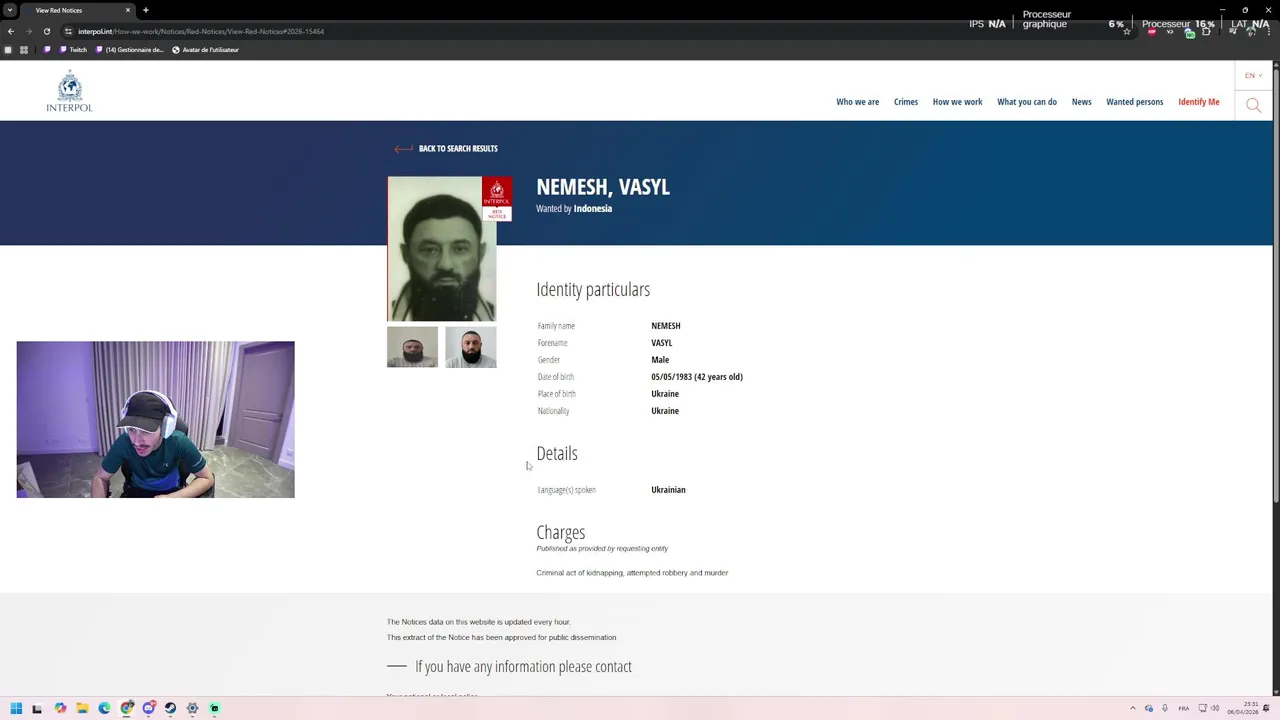Open the Settings gear on the taskbar
Image resolution: width=1280 pixels, height=720 pixels.
pos(192,708)
